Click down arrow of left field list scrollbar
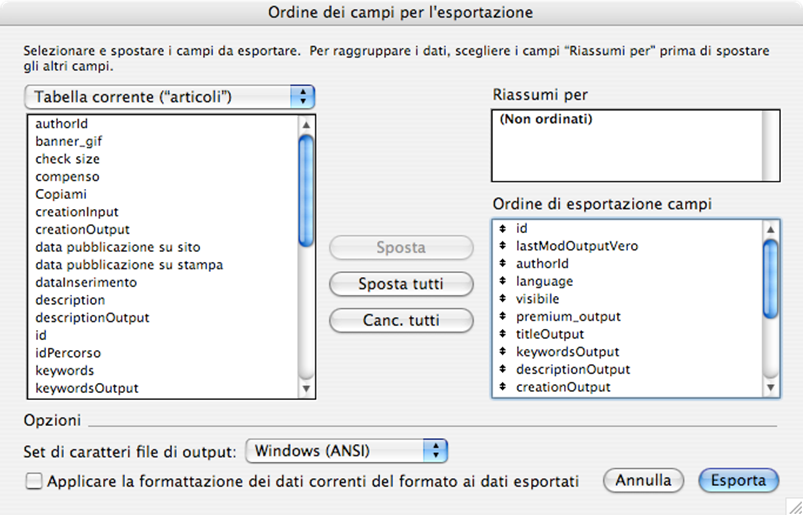 coord(306,389)
